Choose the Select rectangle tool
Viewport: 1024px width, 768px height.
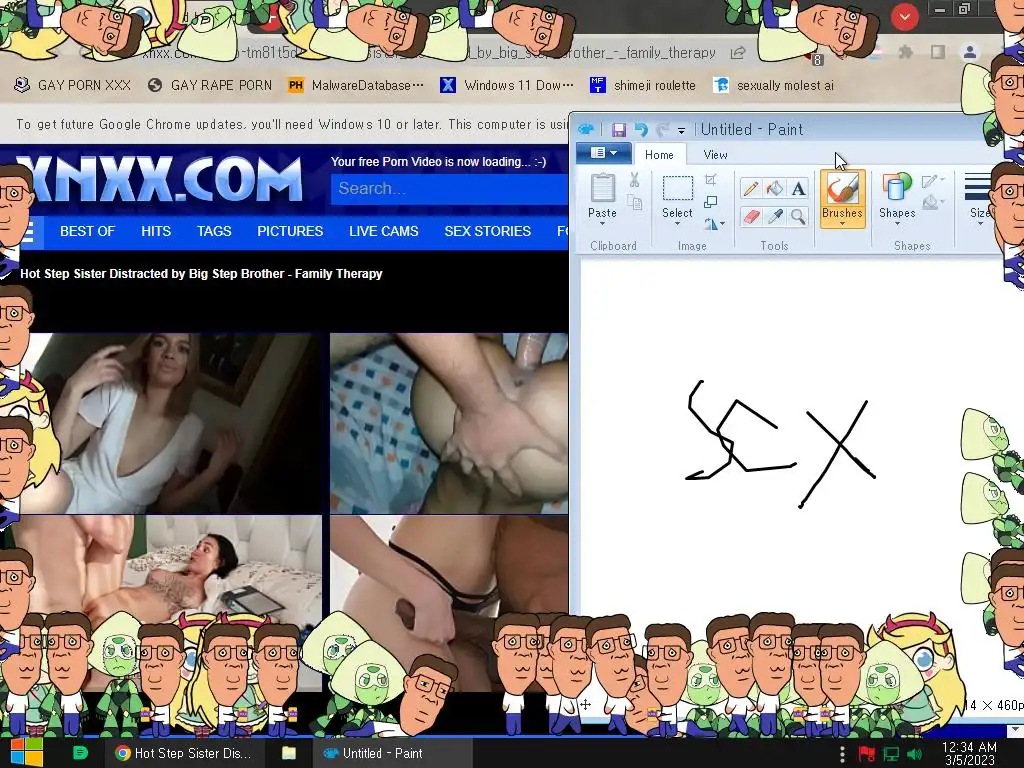point(677,189)
